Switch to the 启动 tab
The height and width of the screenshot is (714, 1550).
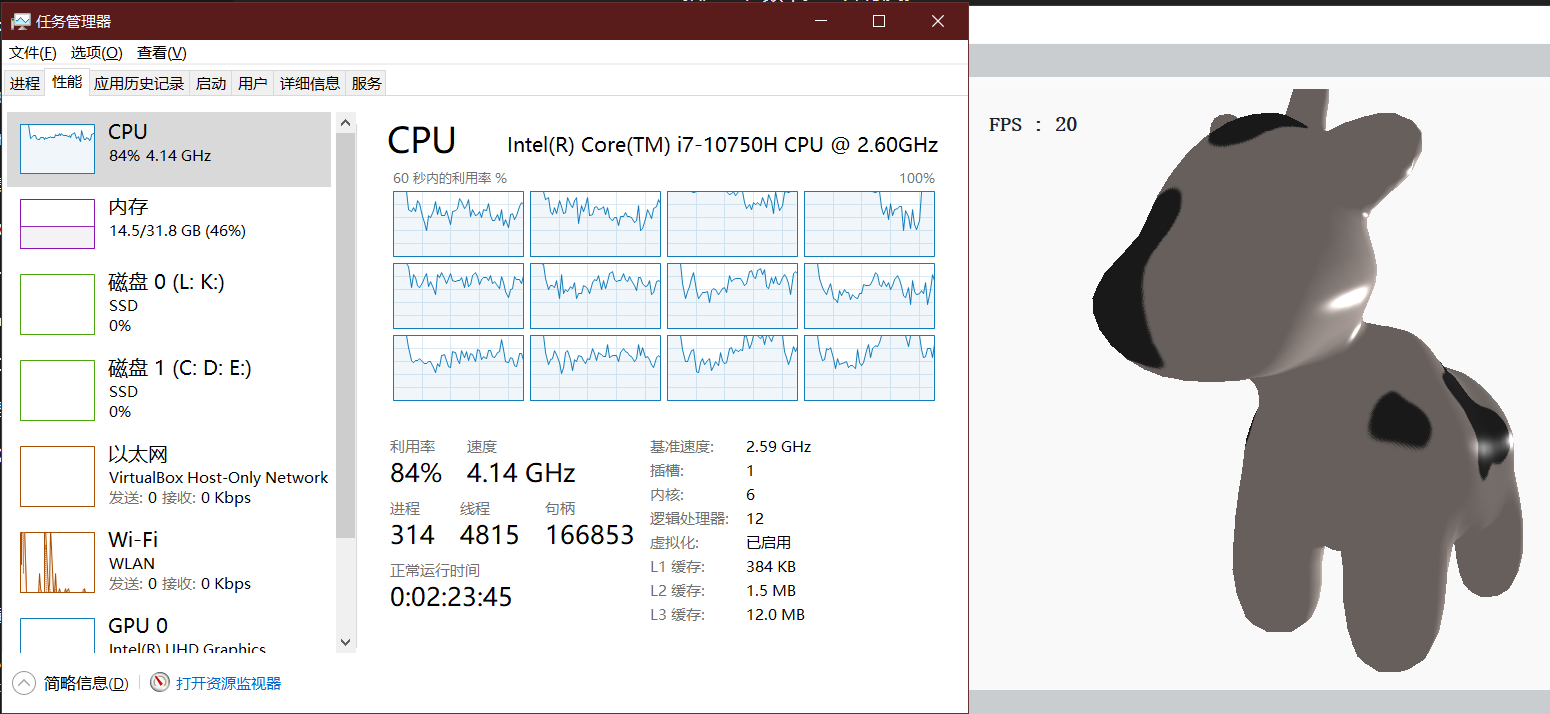coord(211,84)
